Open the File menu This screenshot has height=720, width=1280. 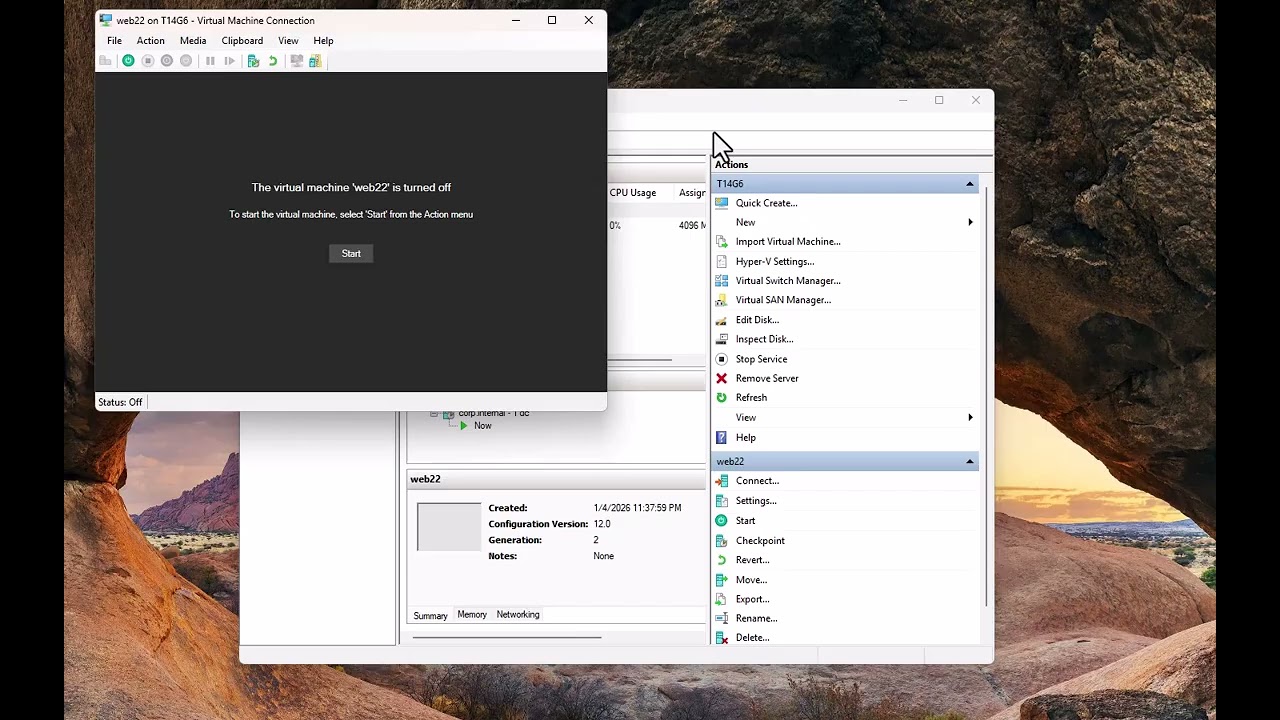click(x=115, y=41)
